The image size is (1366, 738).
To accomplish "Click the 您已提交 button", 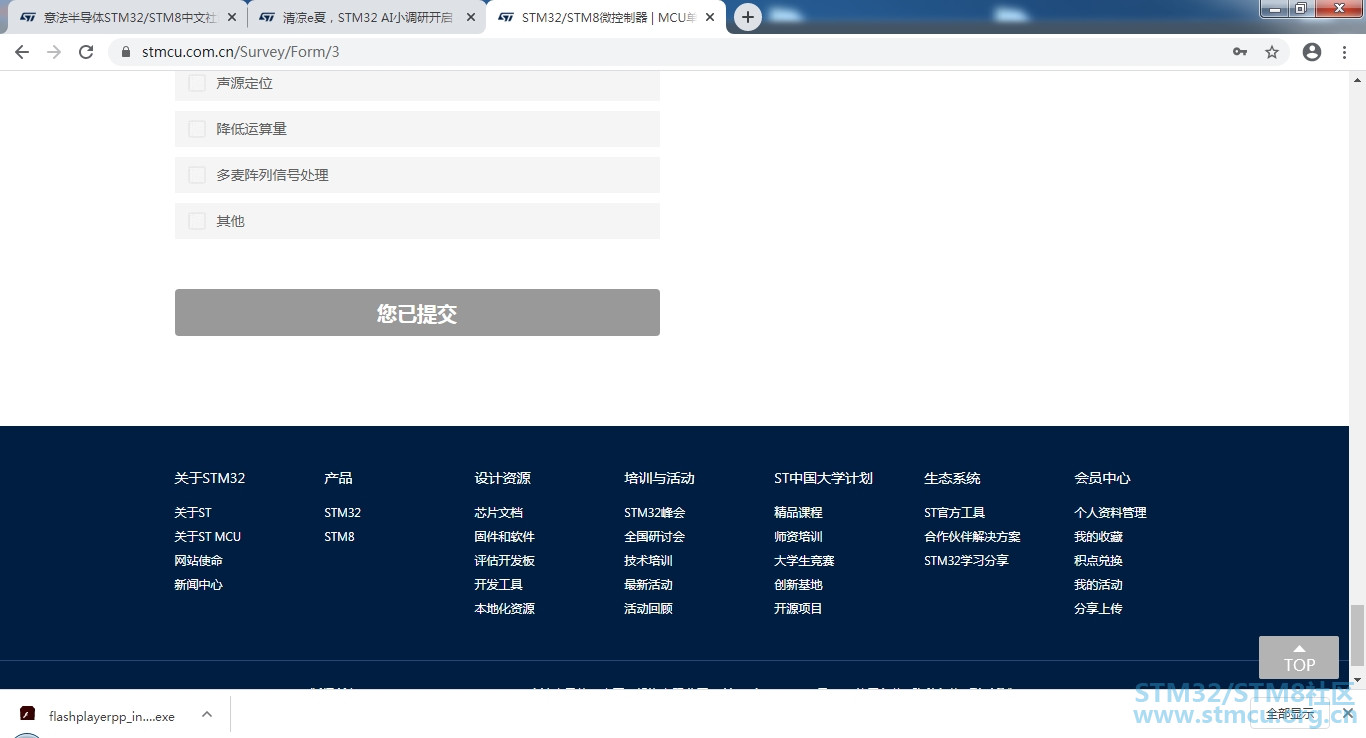I will 417,313.
